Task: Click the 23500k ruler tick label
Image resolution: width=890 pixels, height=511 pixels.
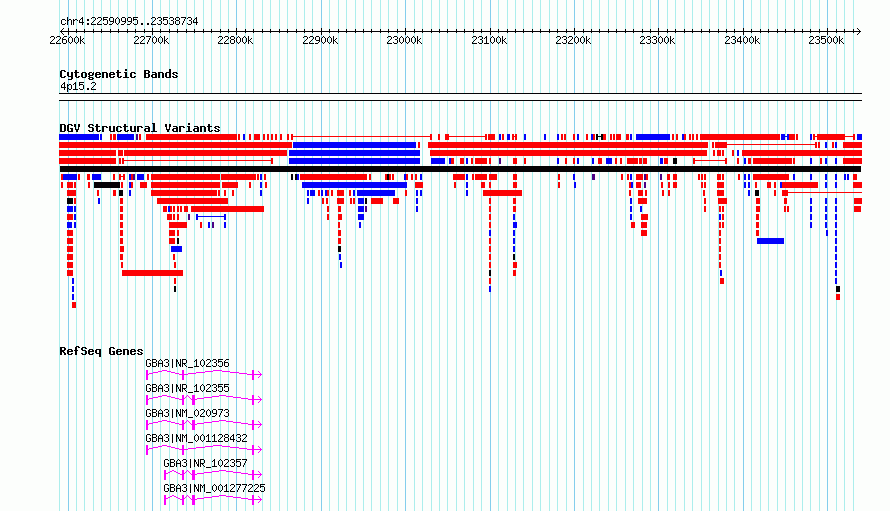Action: click(x=826, y=40)
